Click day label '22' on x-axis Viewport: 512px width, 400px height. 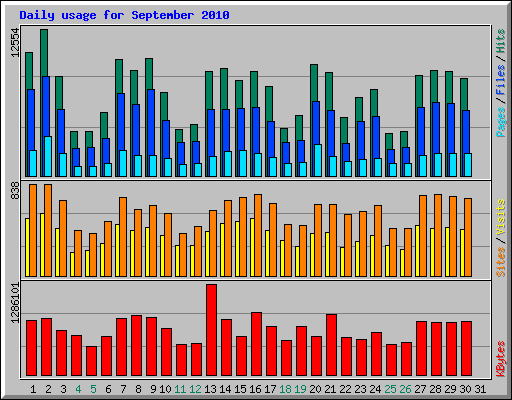345,389
